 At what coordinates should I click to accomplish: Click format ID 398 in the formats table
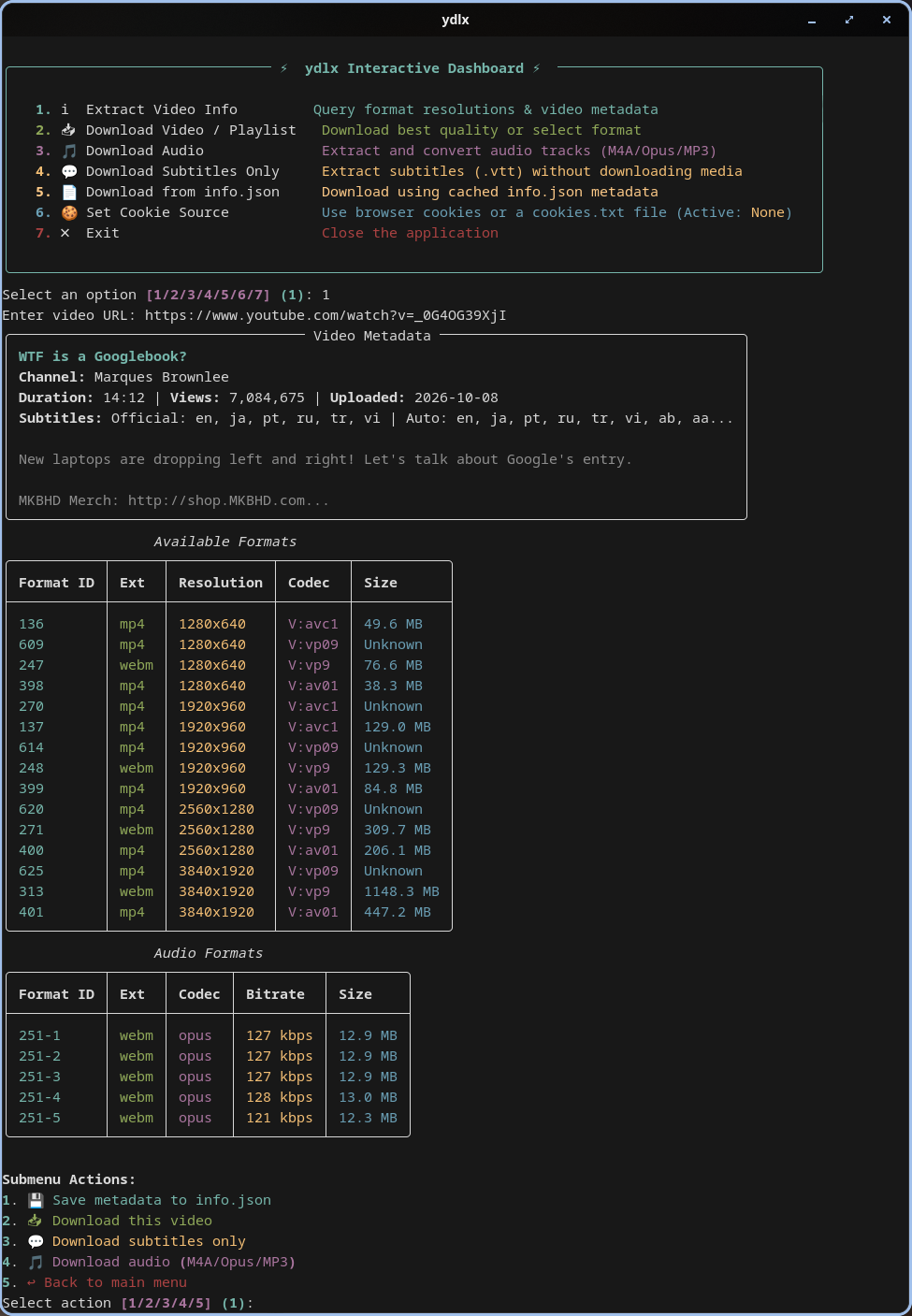pos(31,686)
